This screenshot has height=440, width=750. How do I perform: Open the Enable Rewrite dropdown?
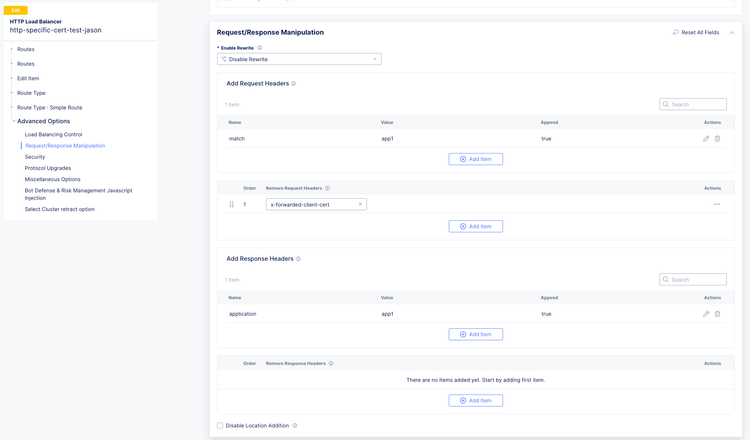pyautogui.click(x=299, y=59)
